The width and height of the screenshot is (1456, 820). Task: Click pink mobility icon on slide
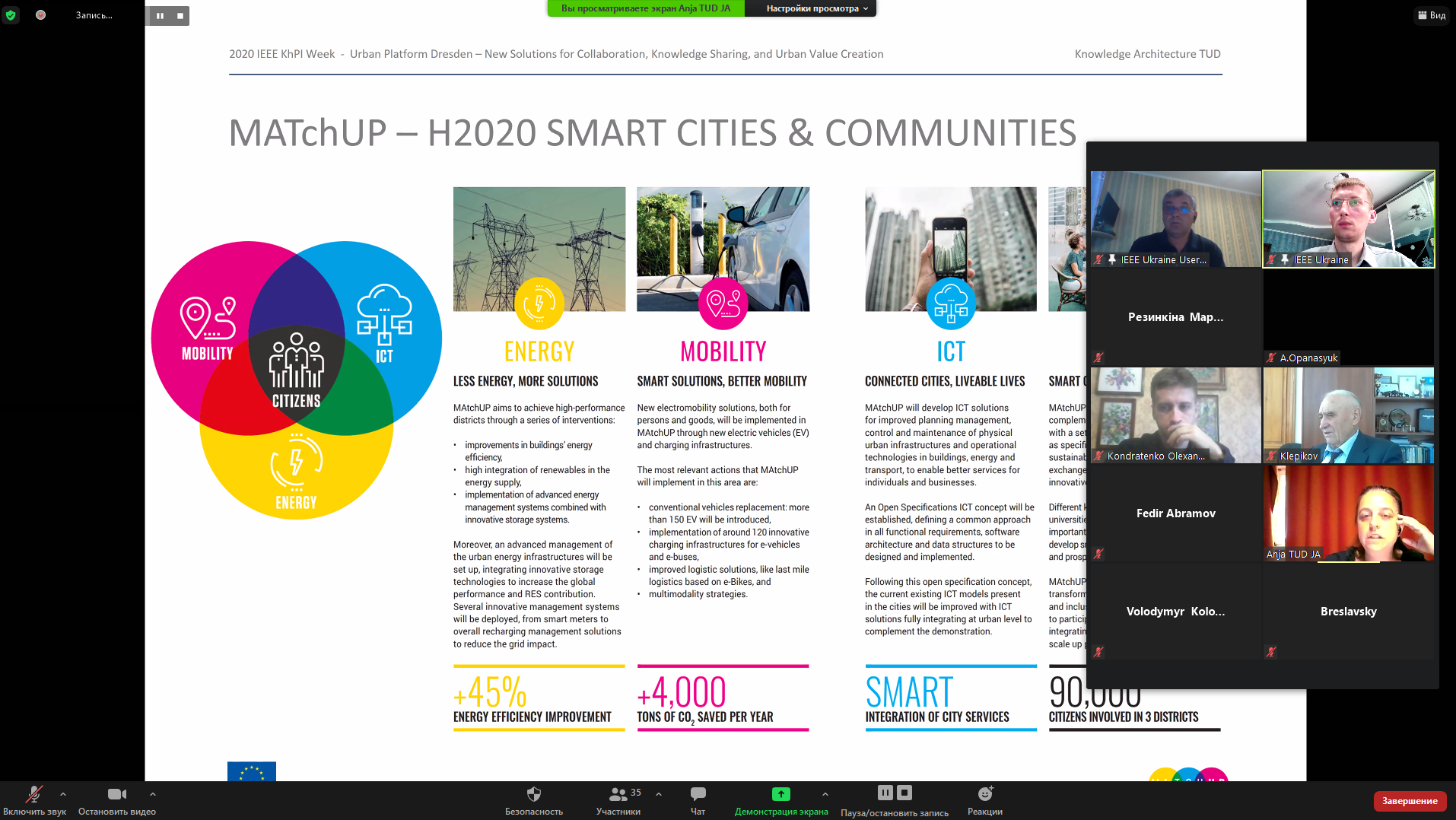pyautogui.click(x=723, y=304)
